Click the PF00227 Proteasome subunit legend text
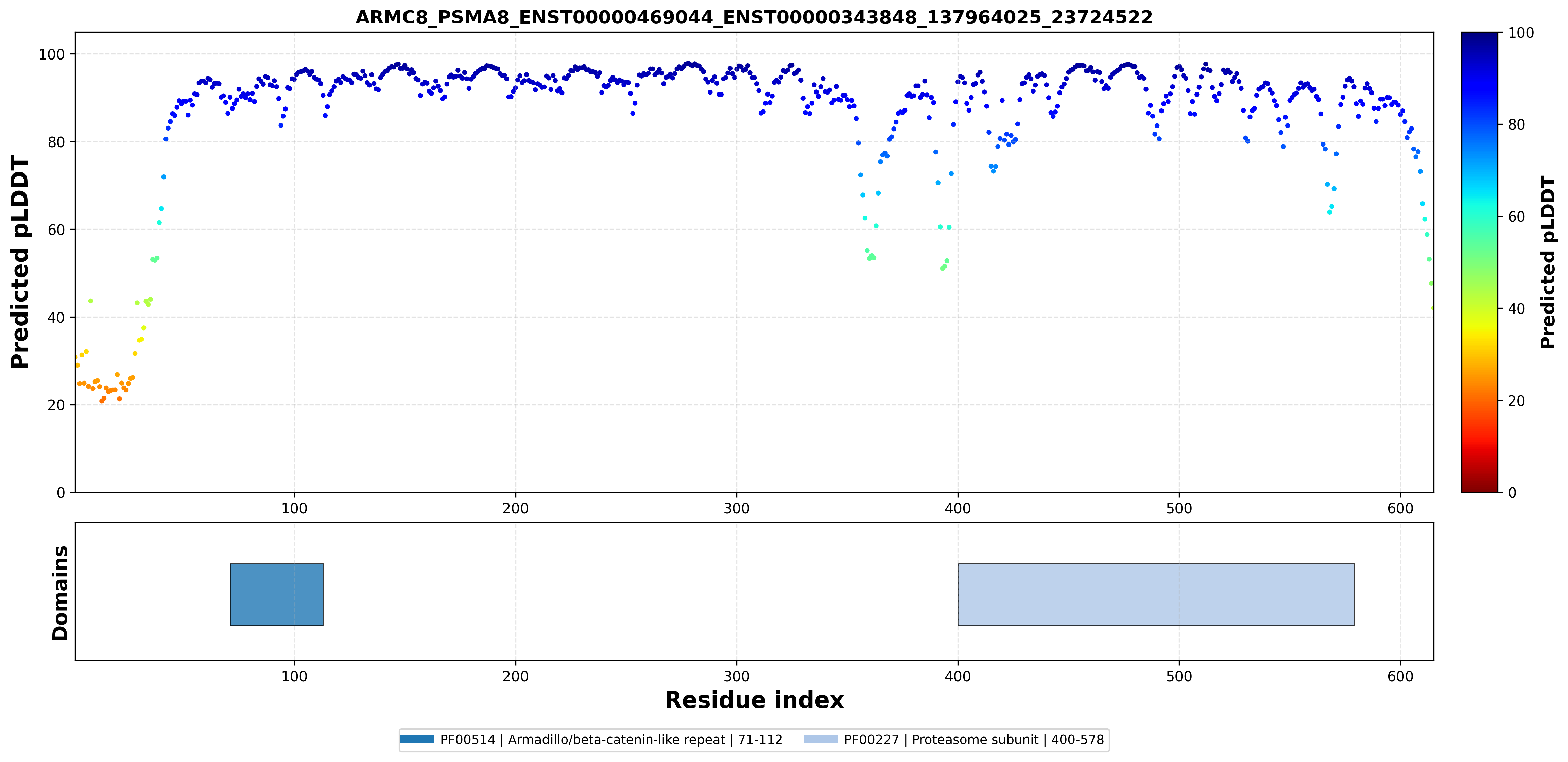 tap(974, 740)
